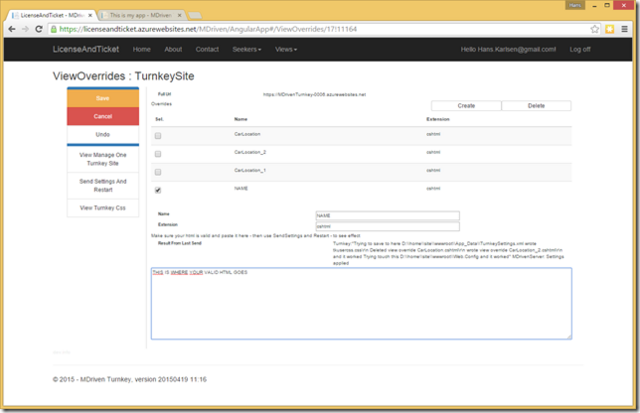The image size is (640, 413).
Task: Reload the page with the refresh icon
Action: pyautogui.click(x=39, y=29)
